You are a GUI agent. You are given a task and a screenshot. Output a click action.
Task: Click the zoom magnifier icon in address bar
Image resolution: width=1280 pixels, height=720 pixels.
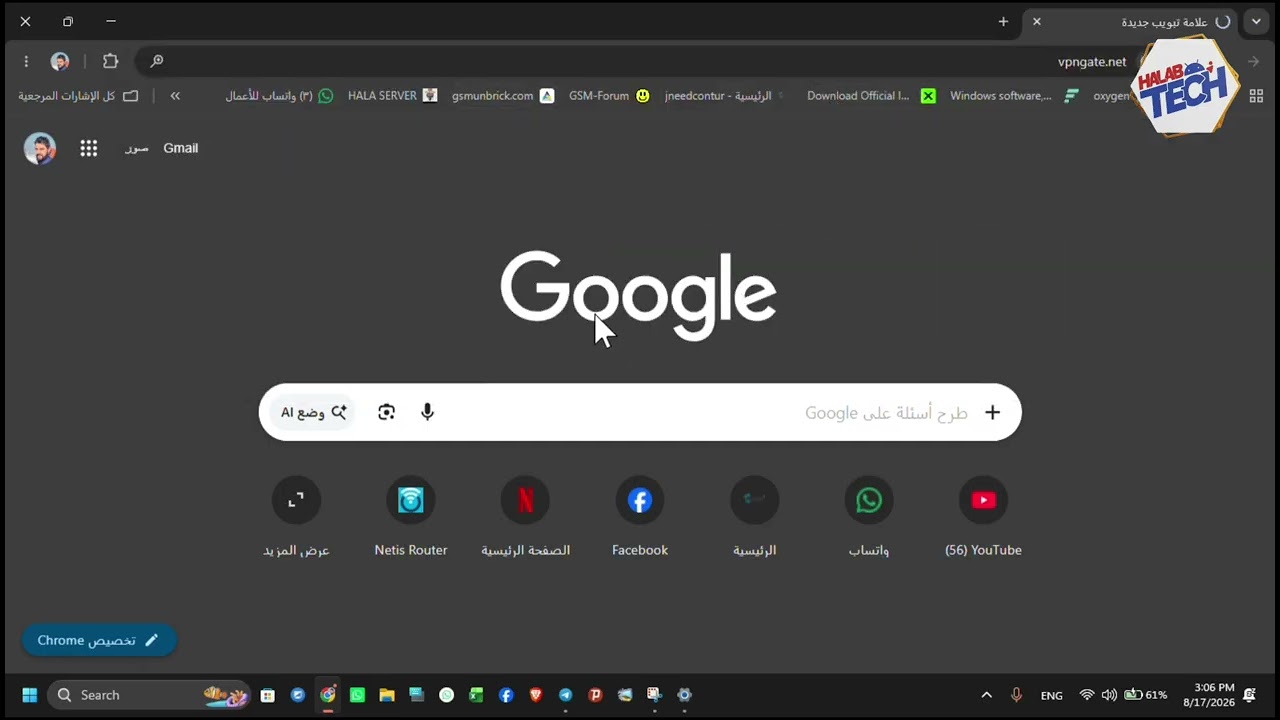[157, 61]
